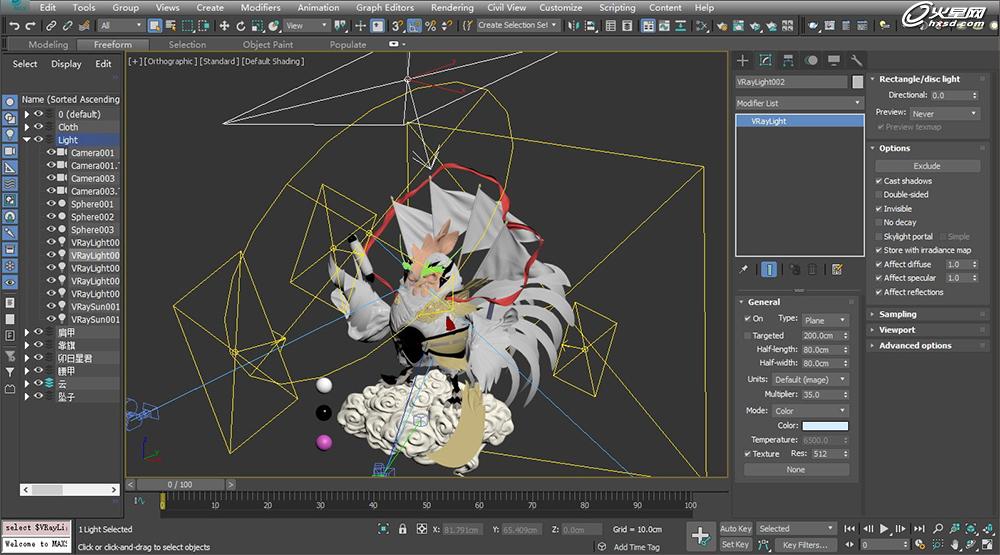Expand the Cloth layer in scene explorer
Screen dimensions: 1000x555
click(27, 127)
